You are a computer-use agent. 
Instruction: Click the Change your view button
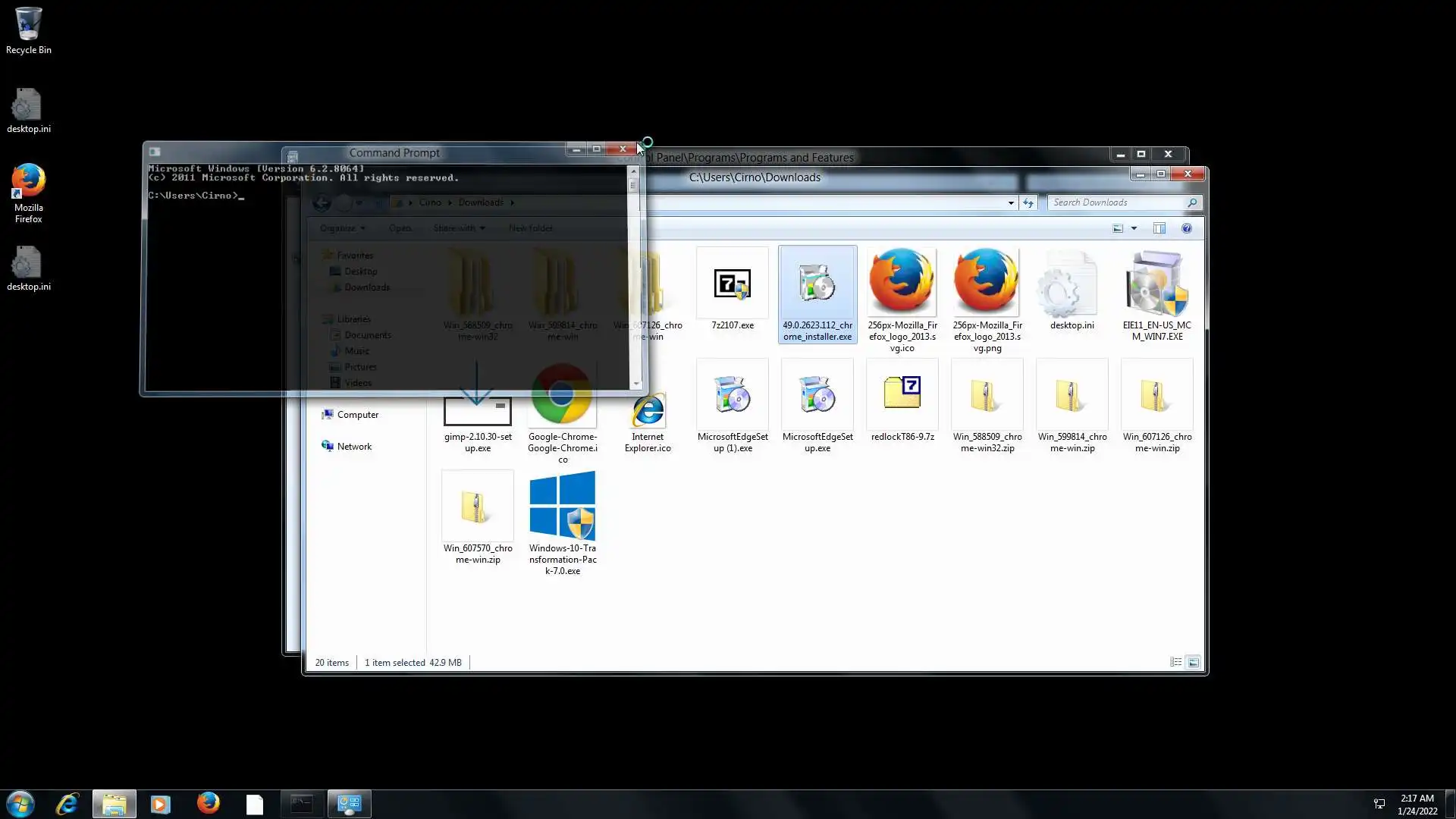pyautogui.click(x=1117, y=228)
